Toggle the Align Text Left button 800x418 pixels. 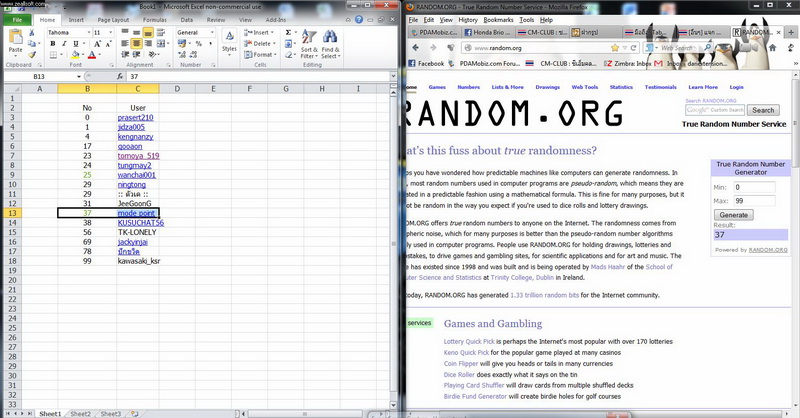125,43
